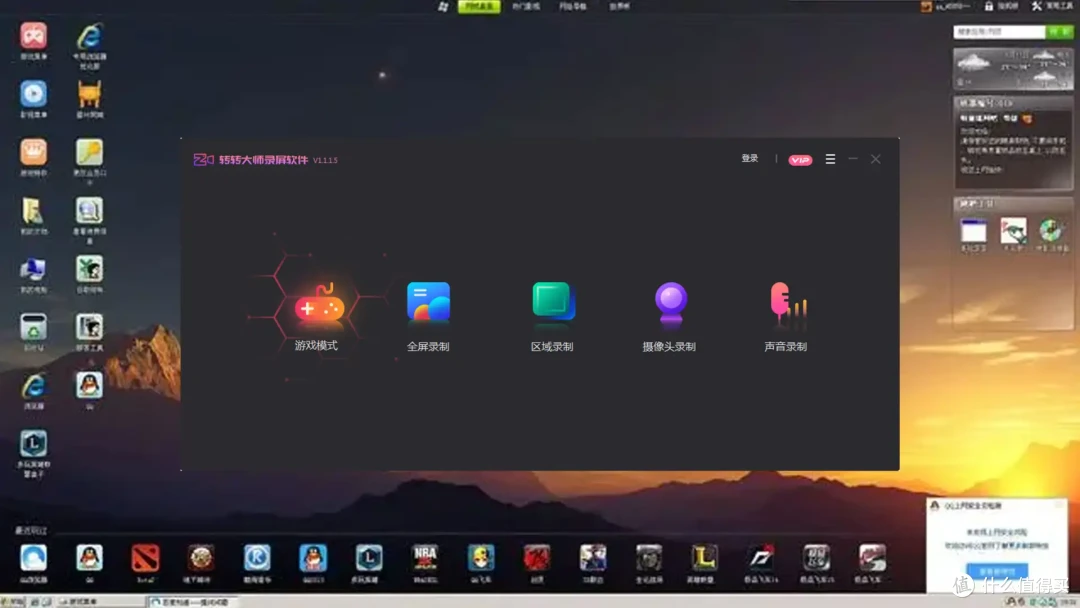Open the Recycle Bin desktop icon
1080x608 pixels.
click(33, 327)
